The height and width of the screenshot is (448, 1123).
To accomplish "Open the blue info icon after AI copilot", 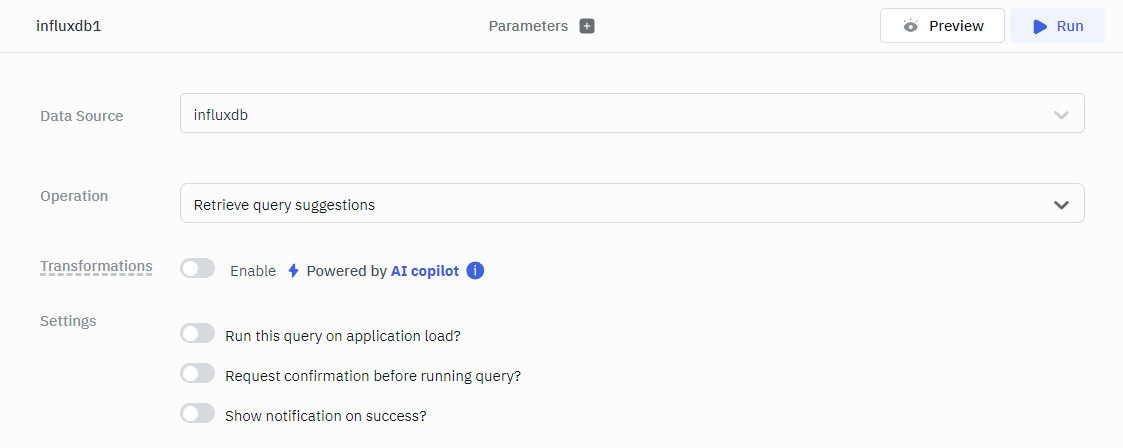I will 475,271.
